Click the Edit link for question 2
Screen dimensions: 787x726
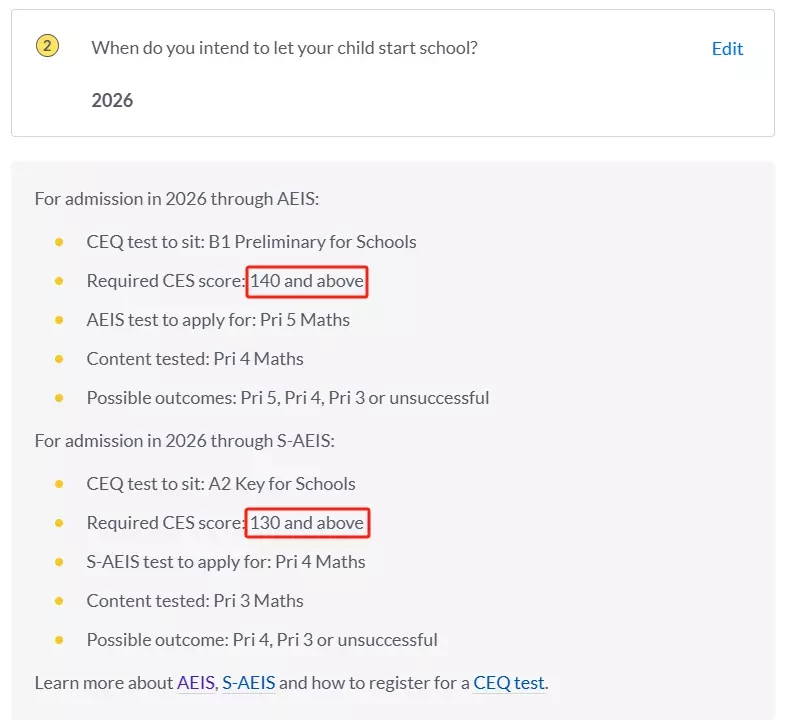(x=727, y=49)
